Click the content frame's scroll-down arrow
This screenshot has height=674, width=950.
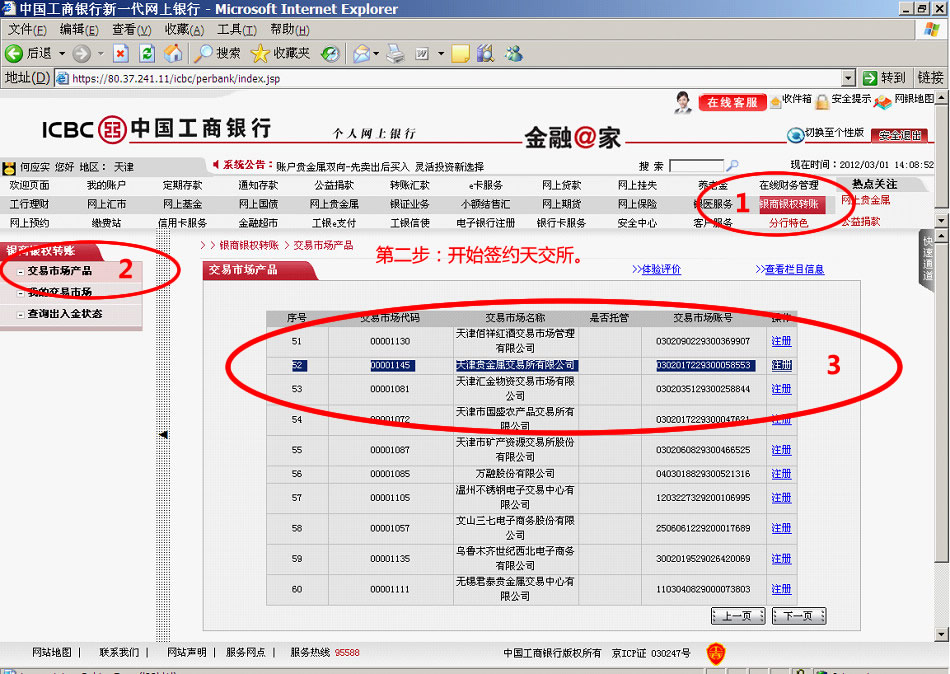(941, 635)
